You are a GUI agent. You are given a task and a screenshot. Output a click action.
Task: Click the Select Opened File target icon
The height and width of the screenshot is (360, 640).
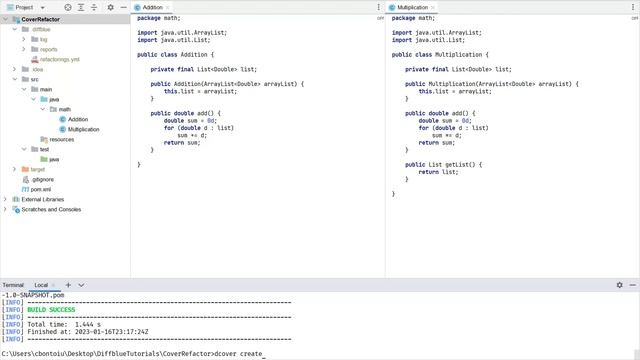coord(68,7)
